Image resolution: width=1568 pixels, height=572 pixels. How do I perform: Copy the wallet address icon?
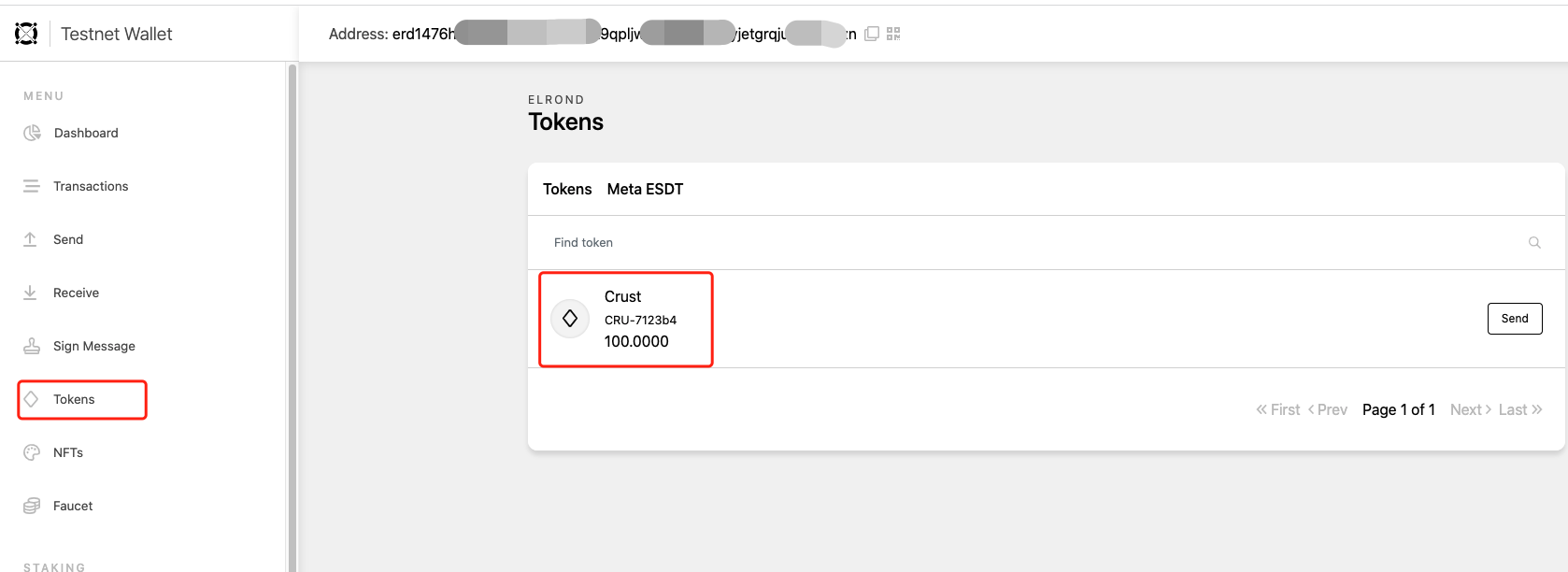(872, 34)
